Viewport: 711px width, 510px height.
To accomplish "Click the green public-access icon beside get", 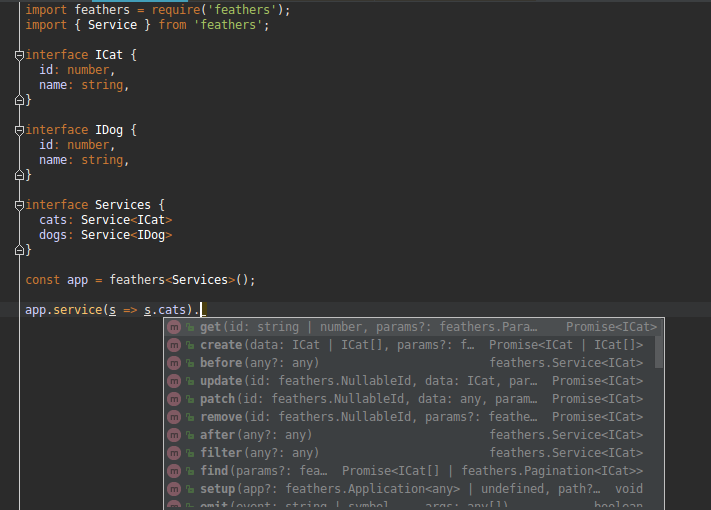I will 190,327.
